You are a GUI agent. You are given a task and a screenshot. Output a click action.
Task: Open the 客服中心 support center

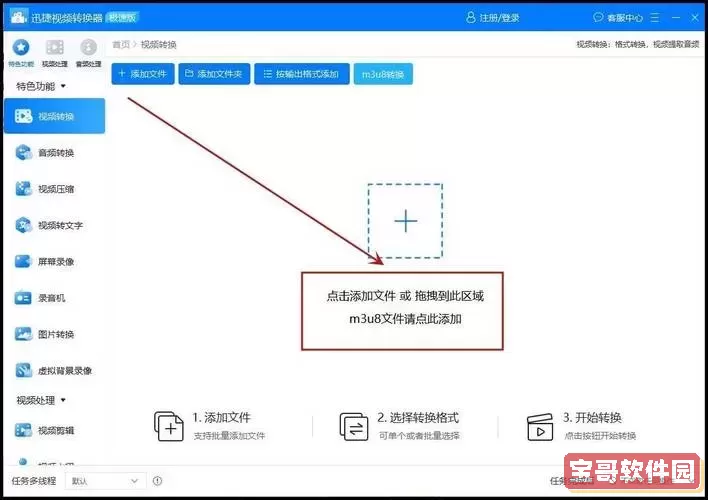pyautogui.click(x=618, y=18)
